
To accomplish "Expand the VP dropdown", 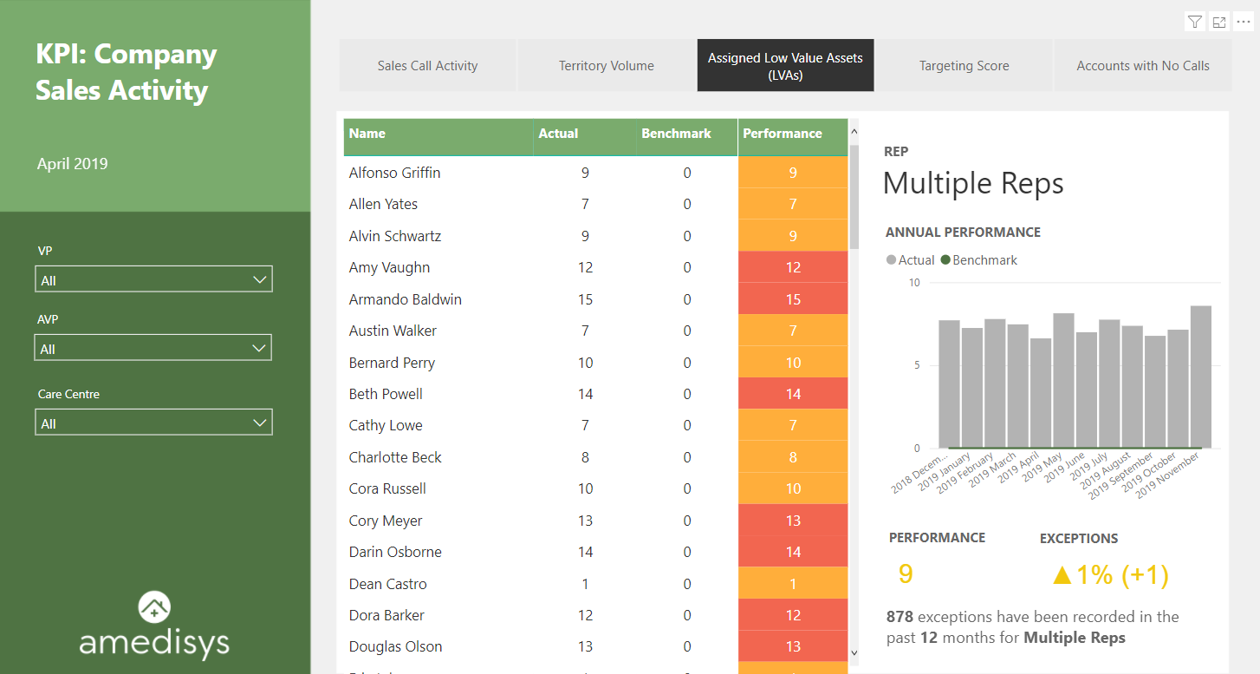I will 259,280.
